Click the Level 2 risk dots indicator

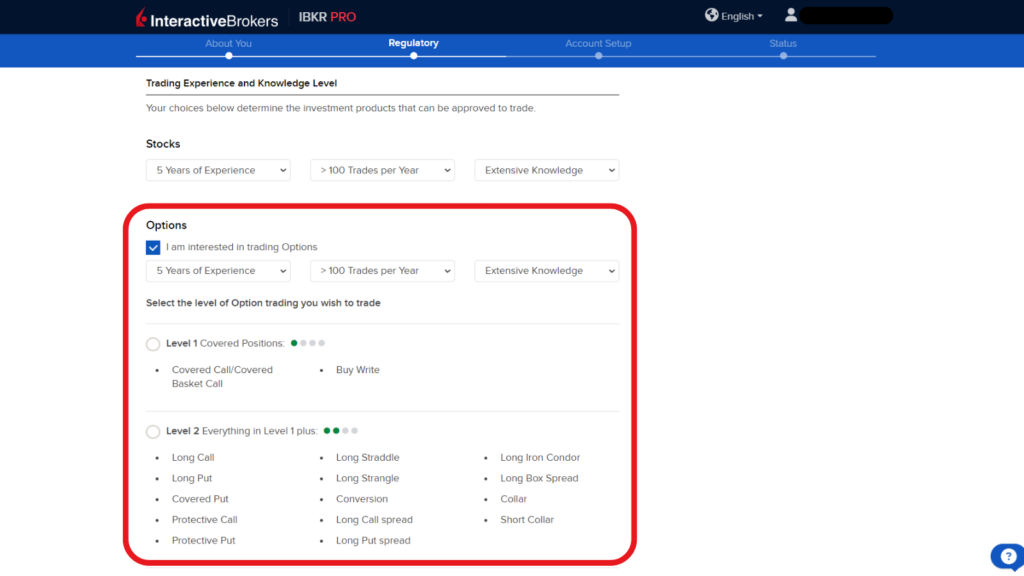pos(341,431)
